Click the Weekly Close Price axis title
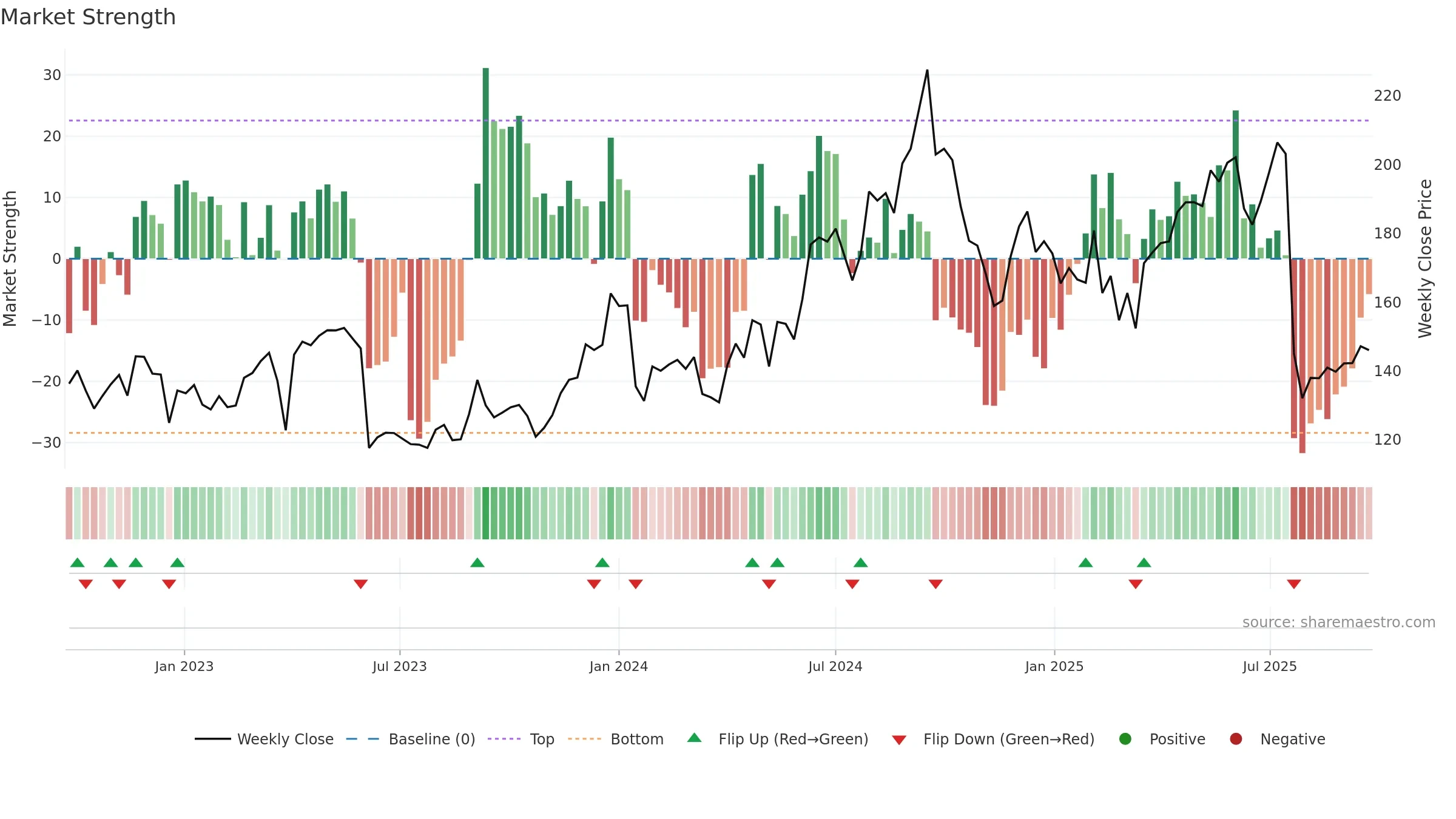 [x=1425, y=258]
